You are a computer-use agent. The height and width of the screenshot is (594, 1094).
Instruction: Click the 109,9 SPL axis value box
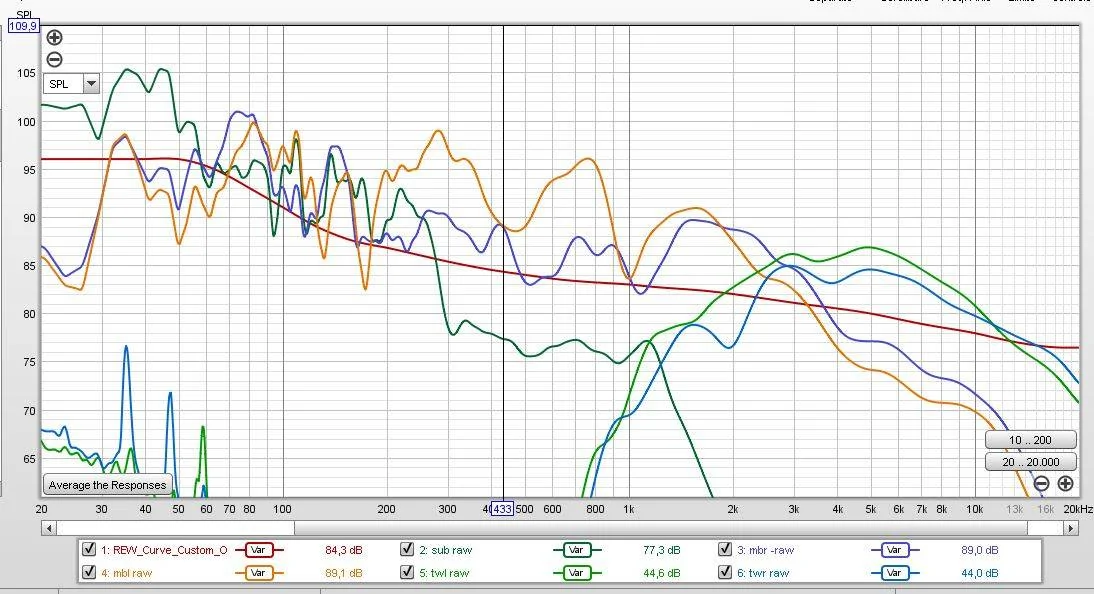coord(23,27)
